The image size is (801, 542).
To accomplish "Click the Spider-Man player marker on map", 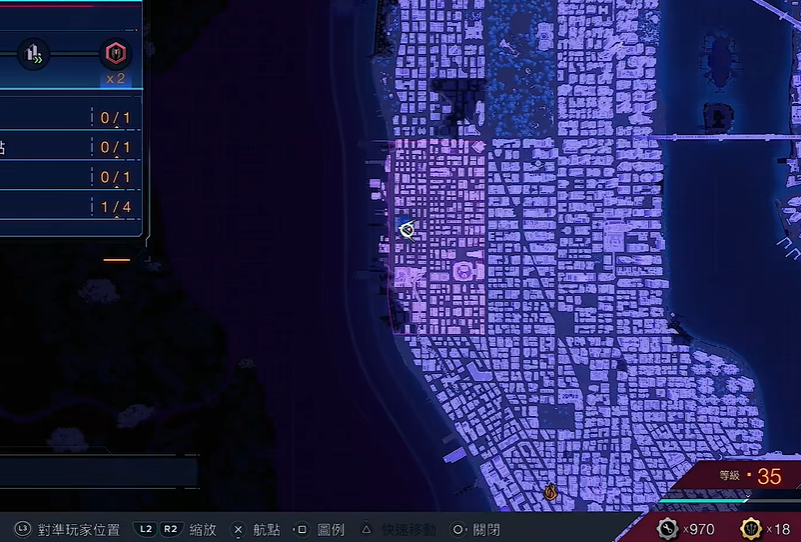I will click(x=407, y=230).
